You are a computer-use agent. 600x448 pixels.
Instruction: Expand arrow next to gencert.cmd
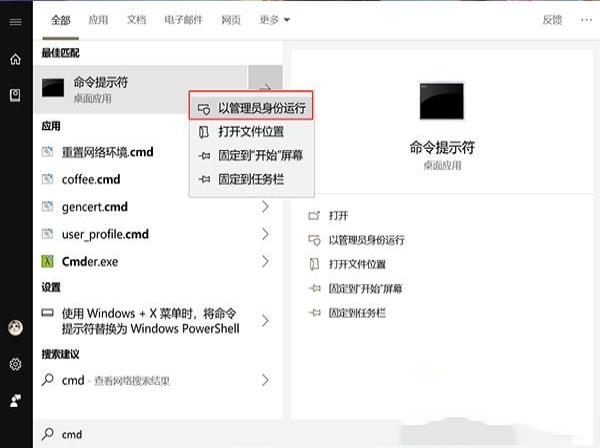pos(265,207)
